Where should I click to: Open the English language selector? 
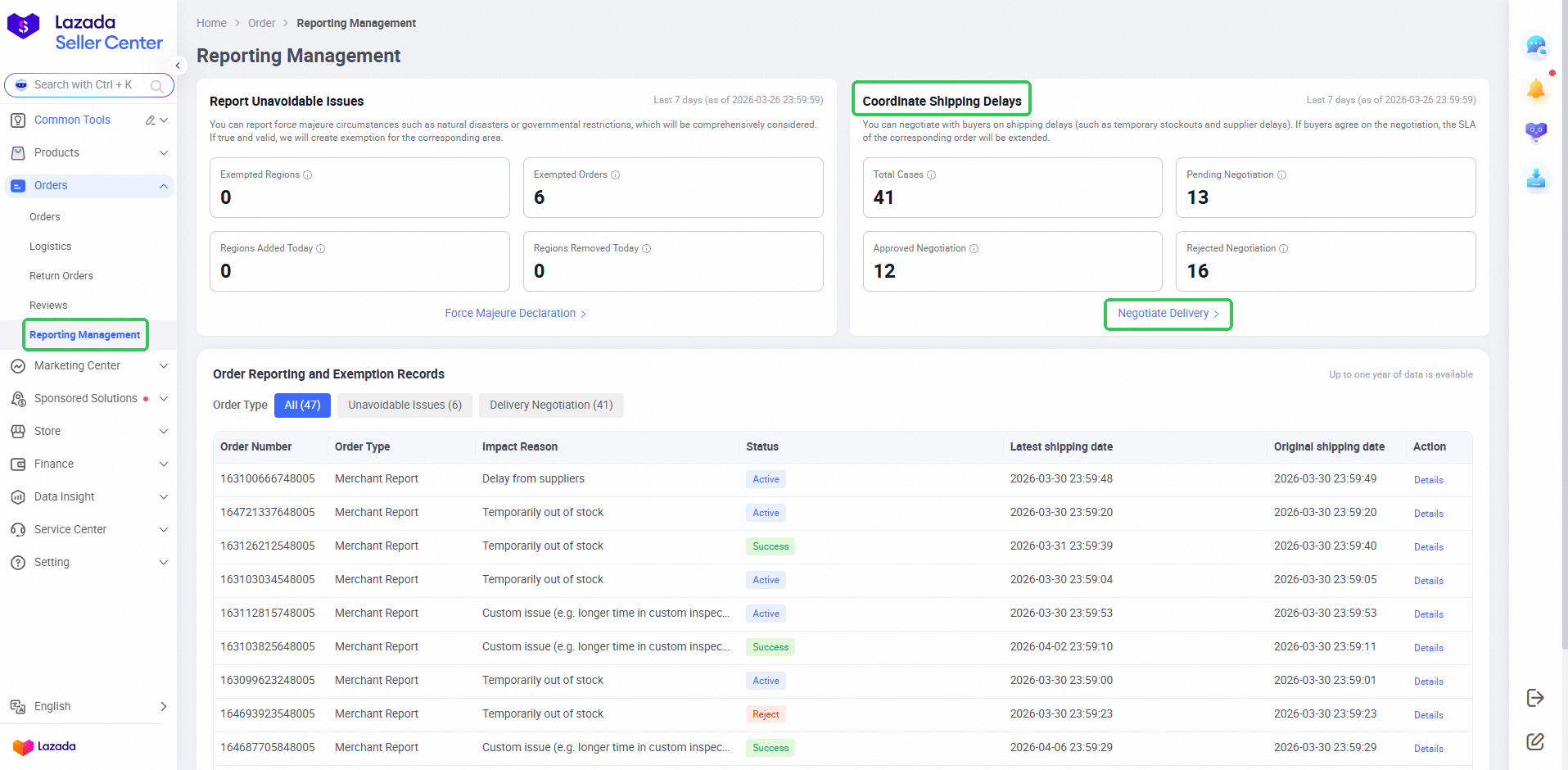pos(89,707)
